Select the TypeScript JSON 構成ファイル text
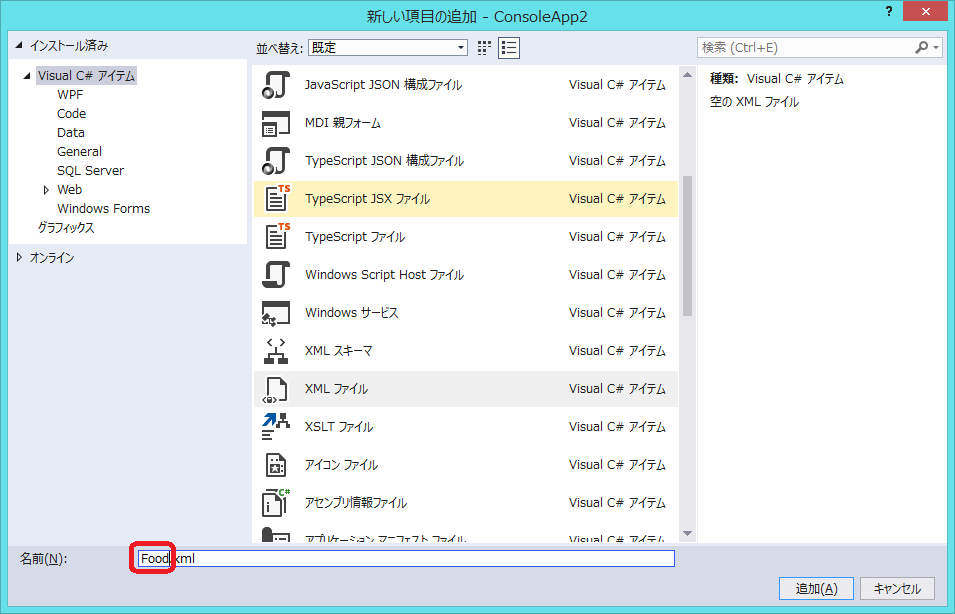955x614 pixels. [384, 161]
